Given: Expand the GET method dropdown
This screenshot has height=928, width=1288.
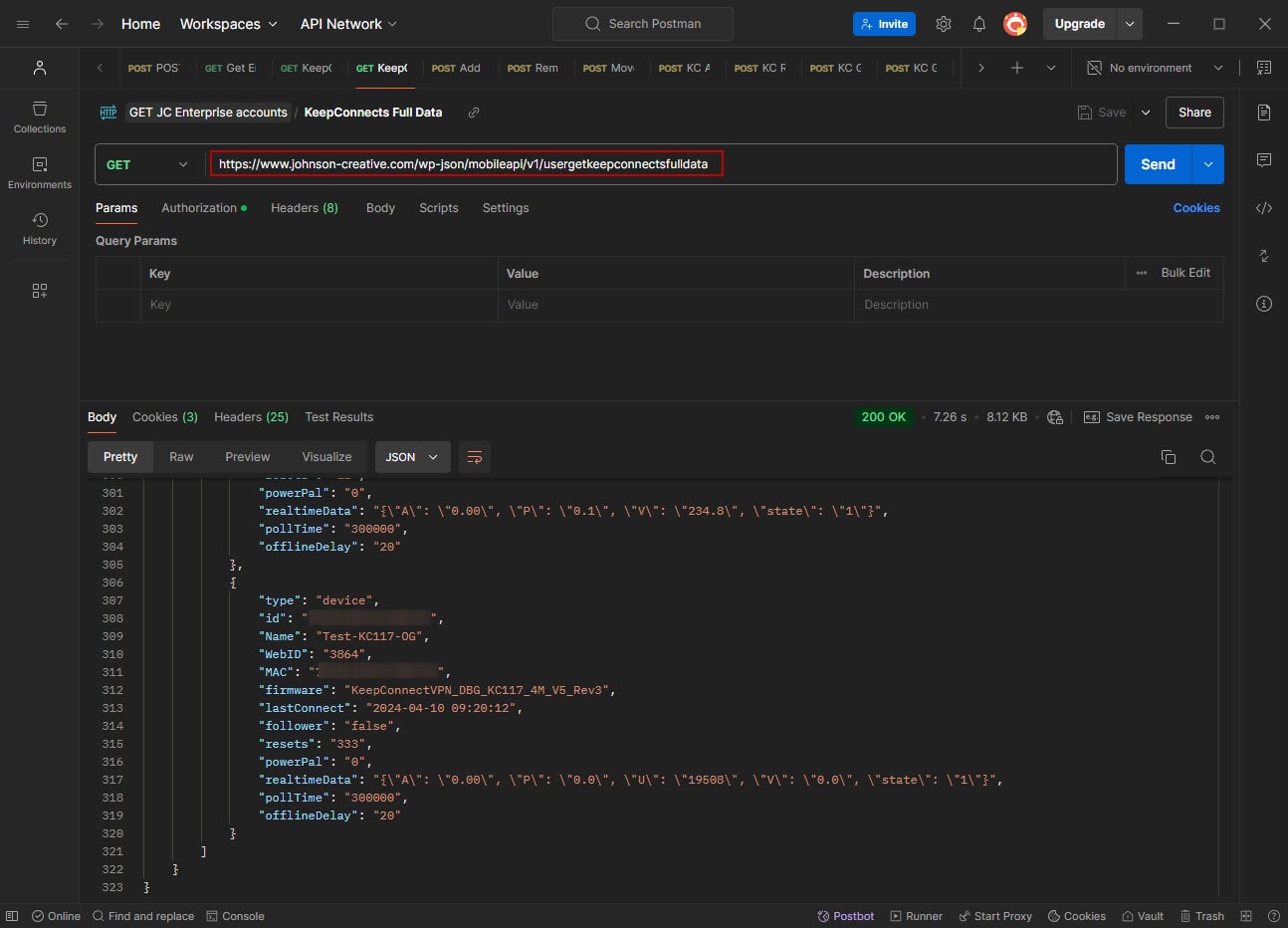Looking at the screenshot, I should 147,164.
